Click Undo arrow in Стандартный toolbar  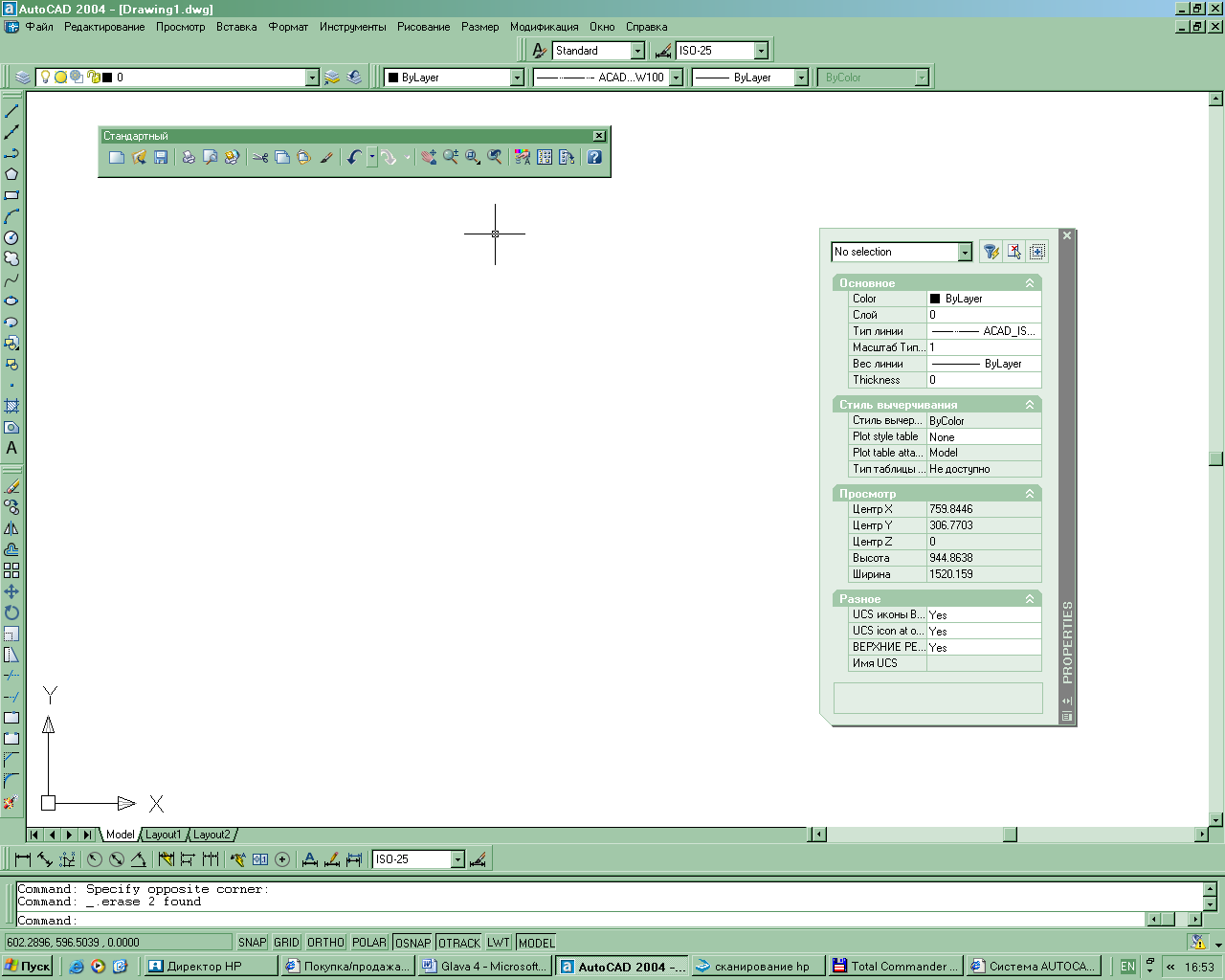354,157
